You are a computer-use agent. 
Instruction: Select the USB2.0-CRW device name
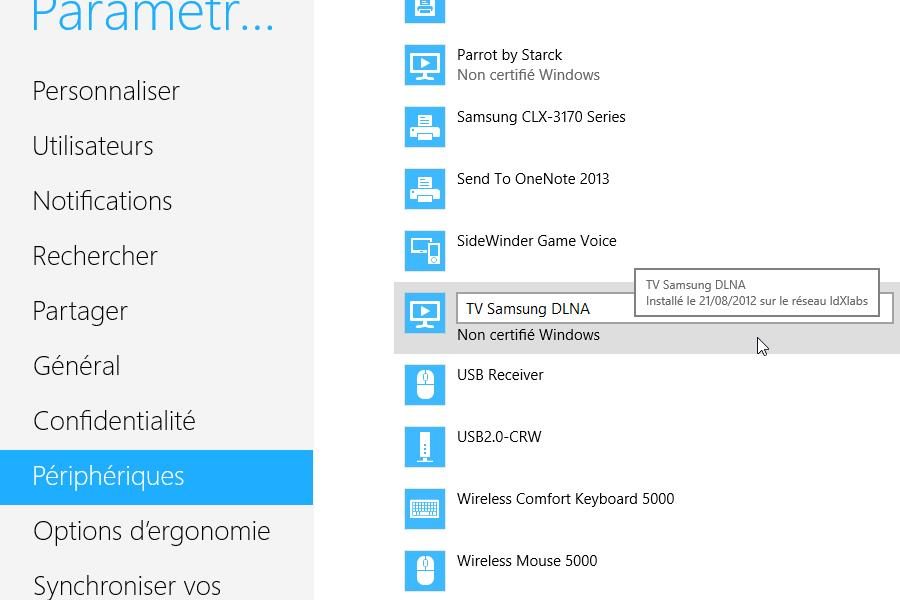499,437
